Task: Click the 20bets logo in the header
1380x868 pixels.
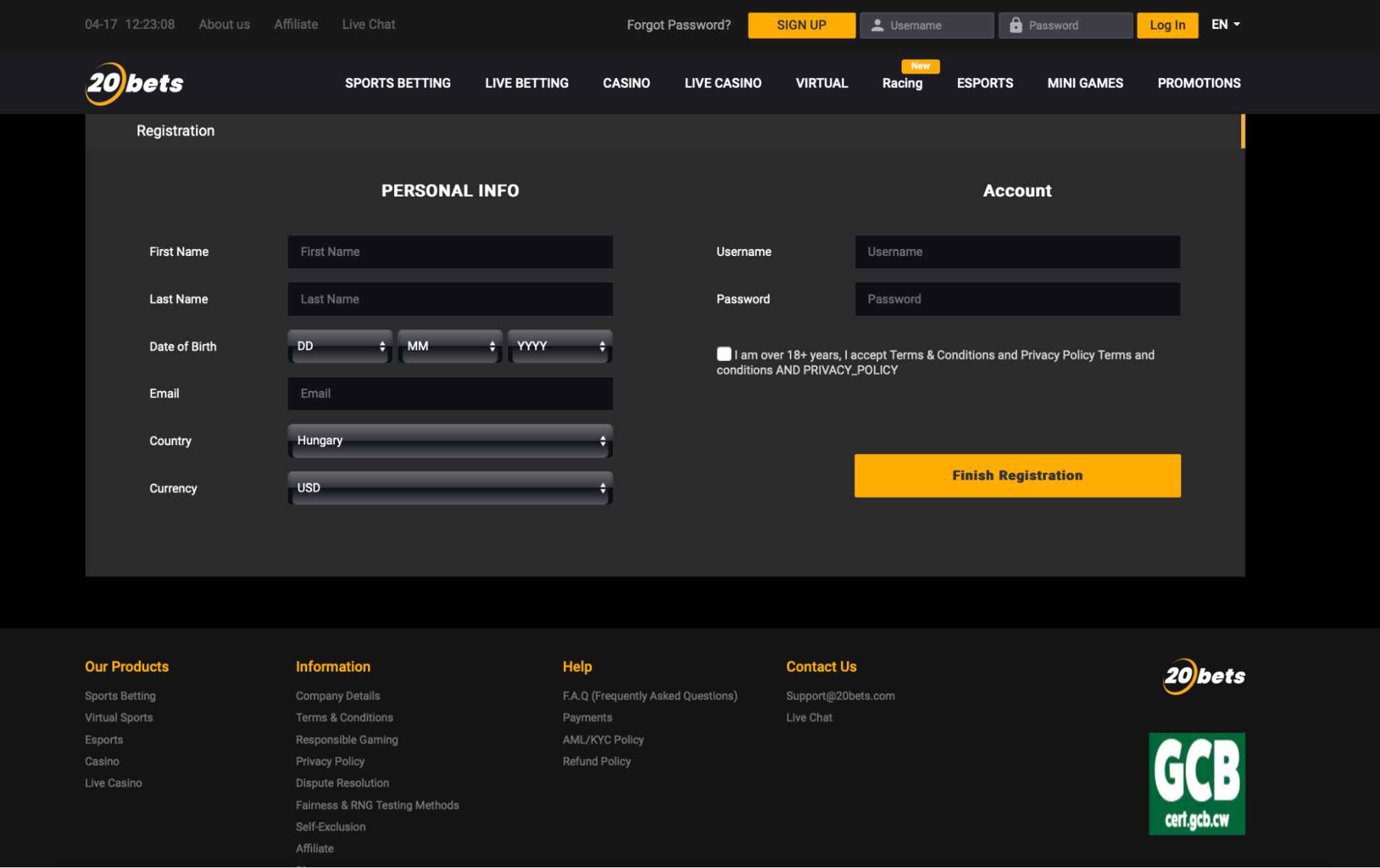Action: [x=135, y=83]
